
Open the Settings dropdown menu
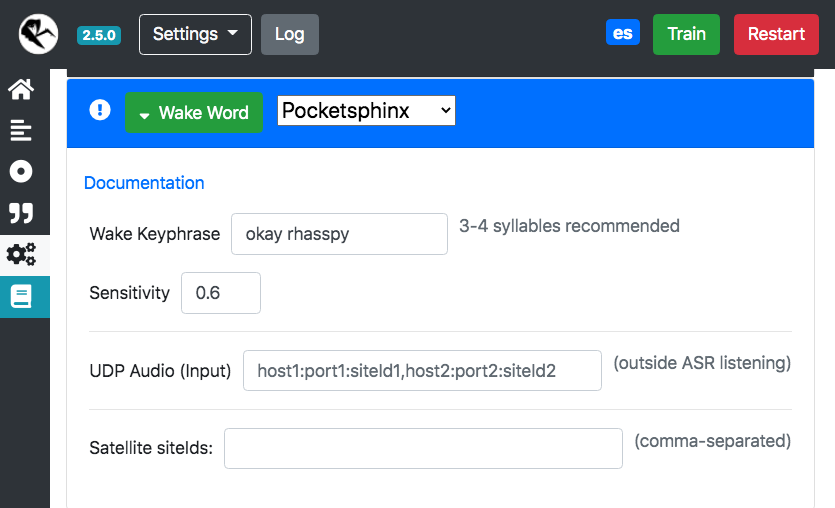(x=195, y=34)
